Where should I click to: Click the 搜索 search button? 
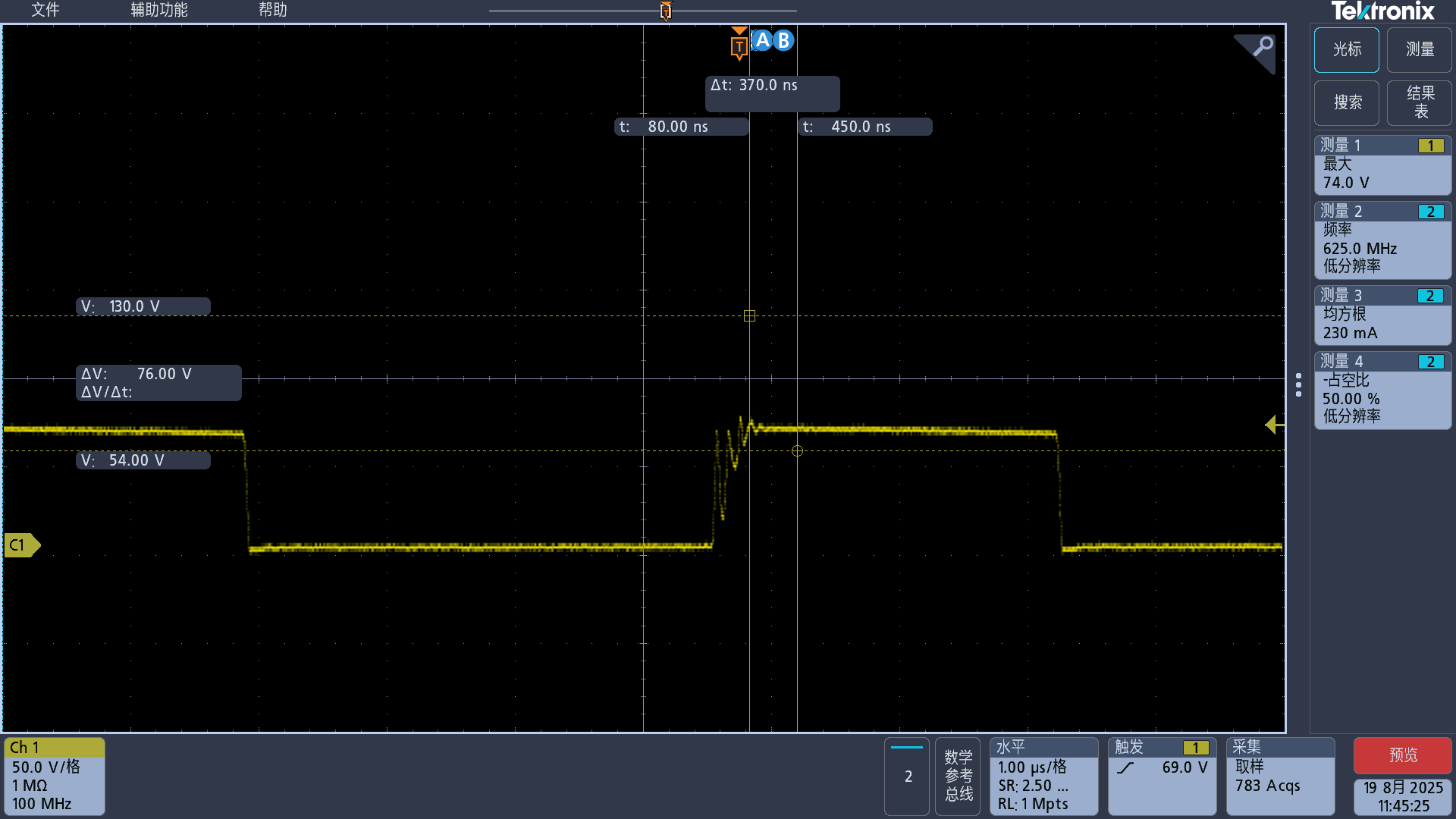tap(1347, 103)
